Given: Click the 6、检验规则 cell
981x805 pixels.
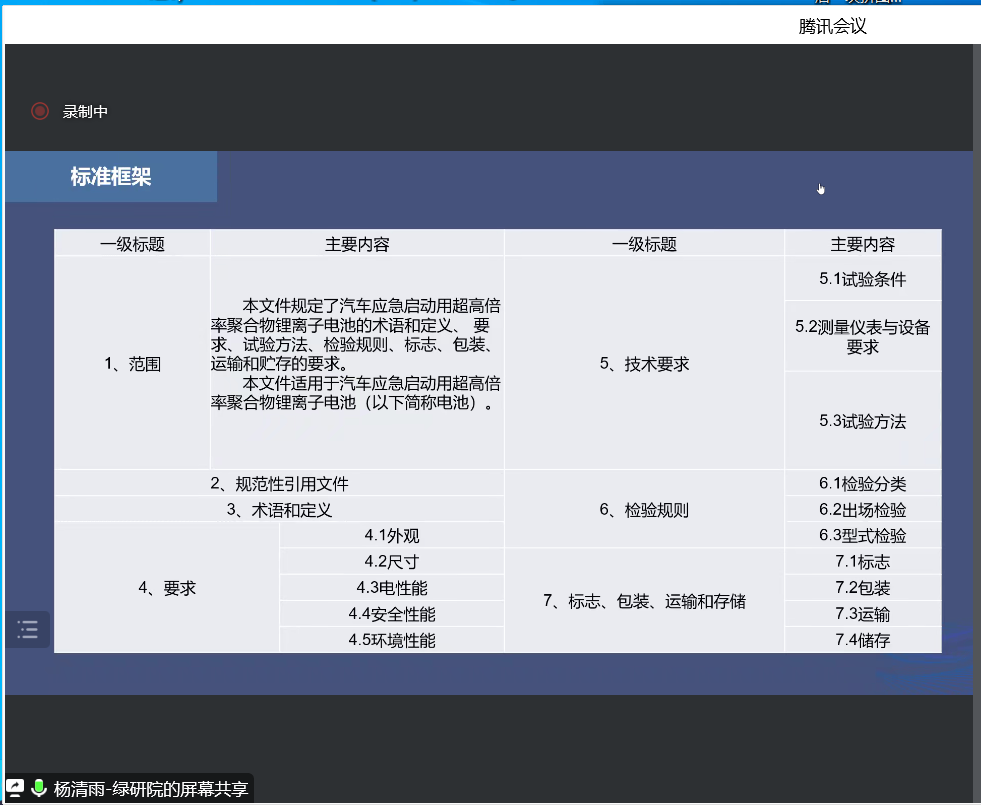Looking at the screenshot, I should click(644, 510).
